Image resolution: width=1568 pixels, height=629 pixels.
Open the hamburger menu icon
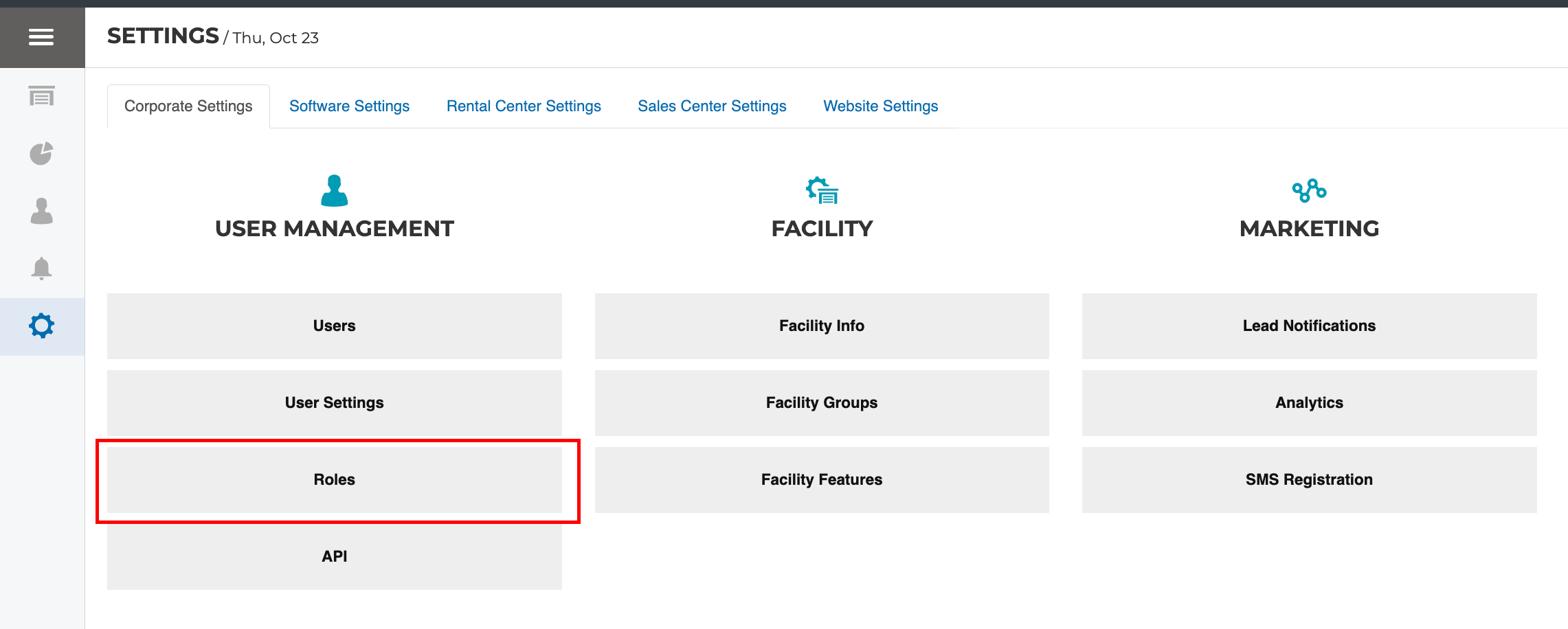pos(41,37)
